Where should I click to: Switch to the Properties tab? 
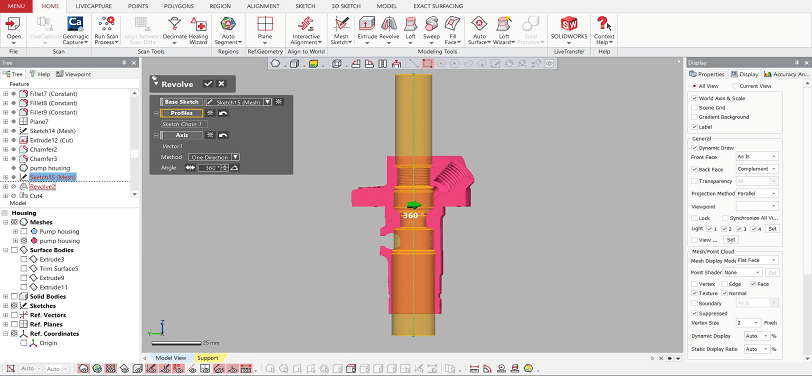[706, 74]
